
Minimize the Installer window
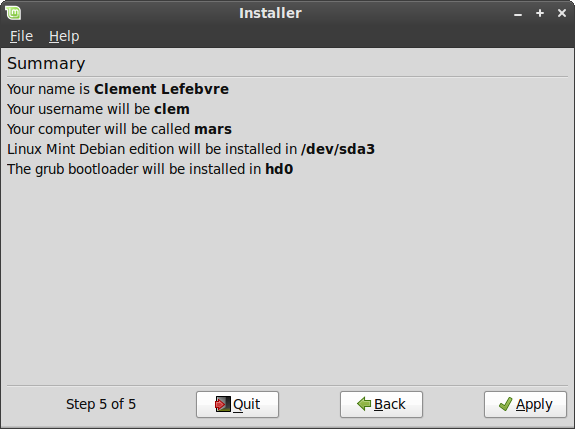point(518,14)
